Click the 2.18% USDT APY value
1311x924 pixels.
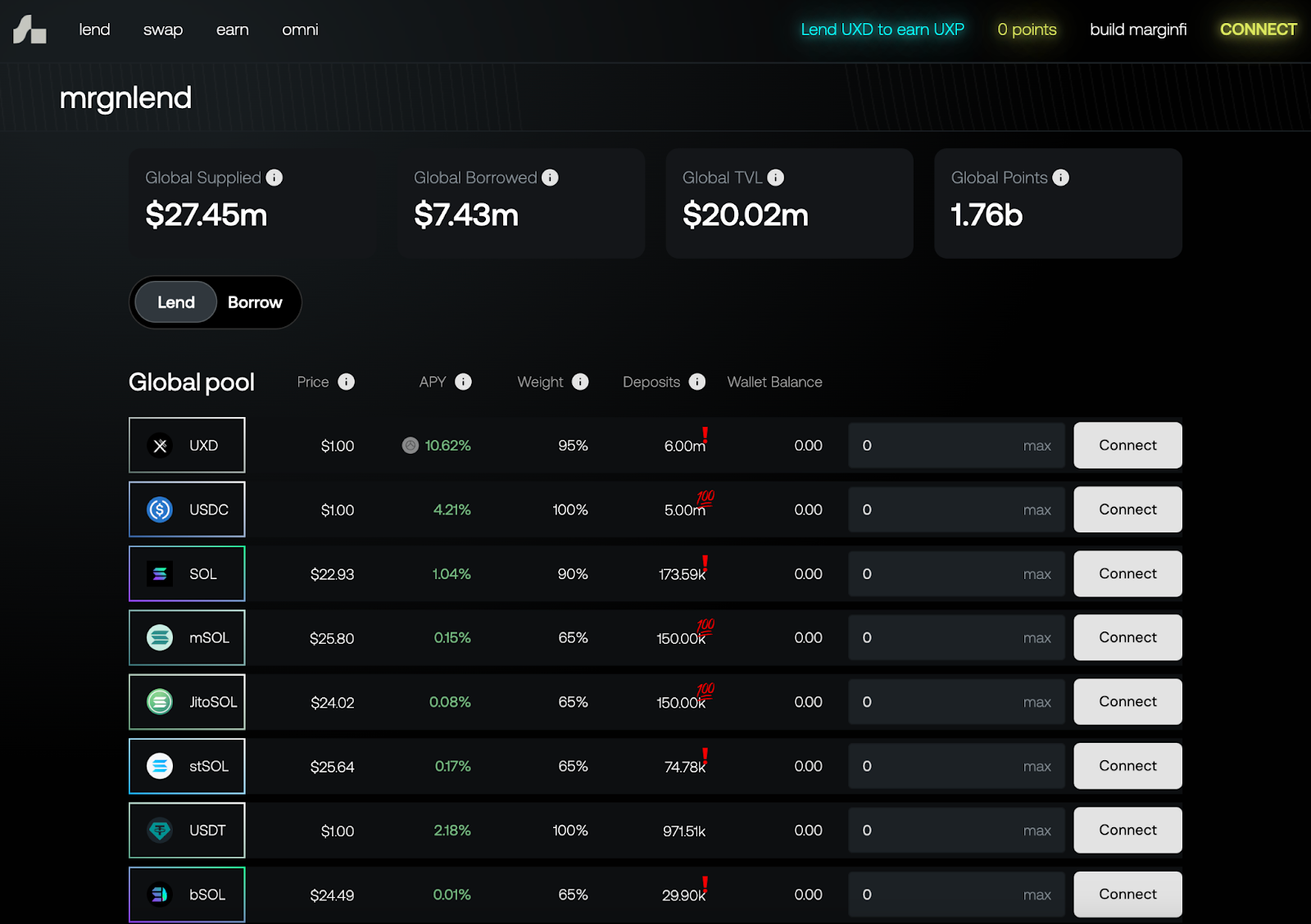[x=452, y=831]
